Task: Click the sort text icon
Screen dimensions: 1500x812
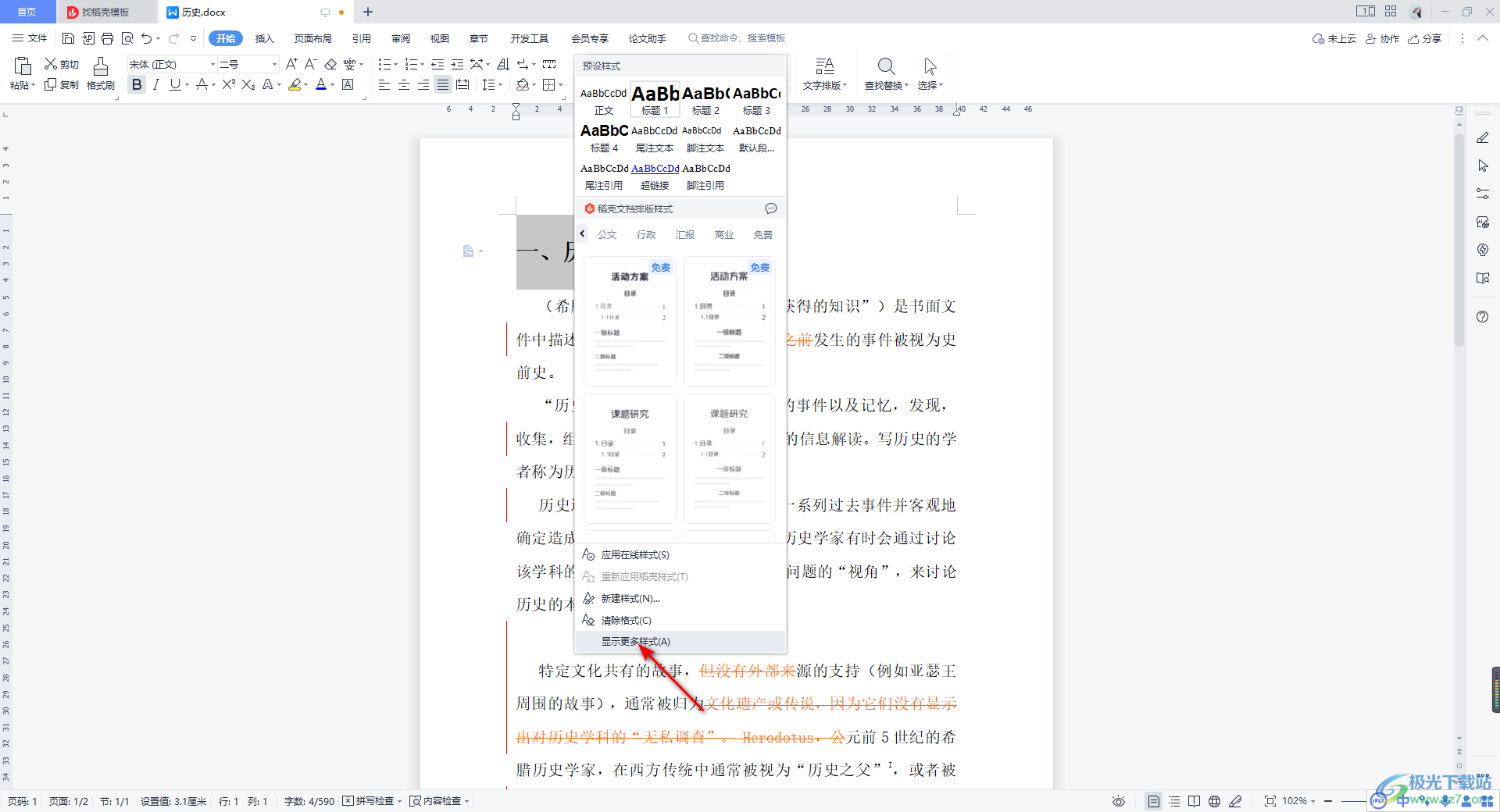Action: 503,64
